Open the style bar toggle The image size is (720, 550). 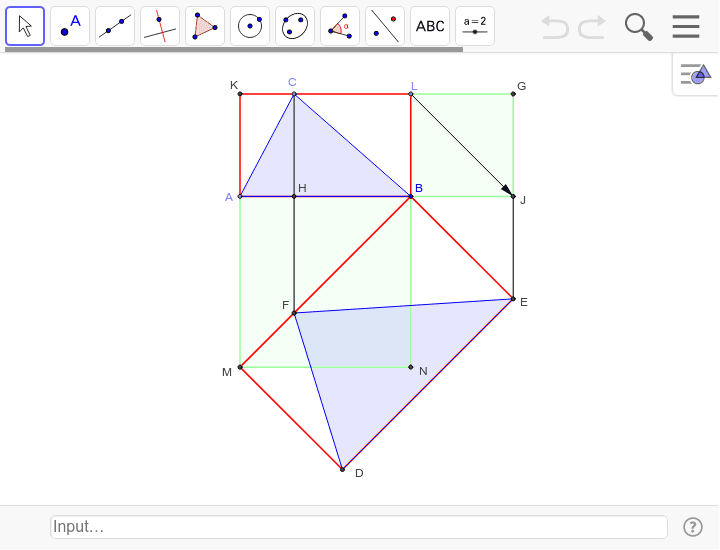point(696,74)
